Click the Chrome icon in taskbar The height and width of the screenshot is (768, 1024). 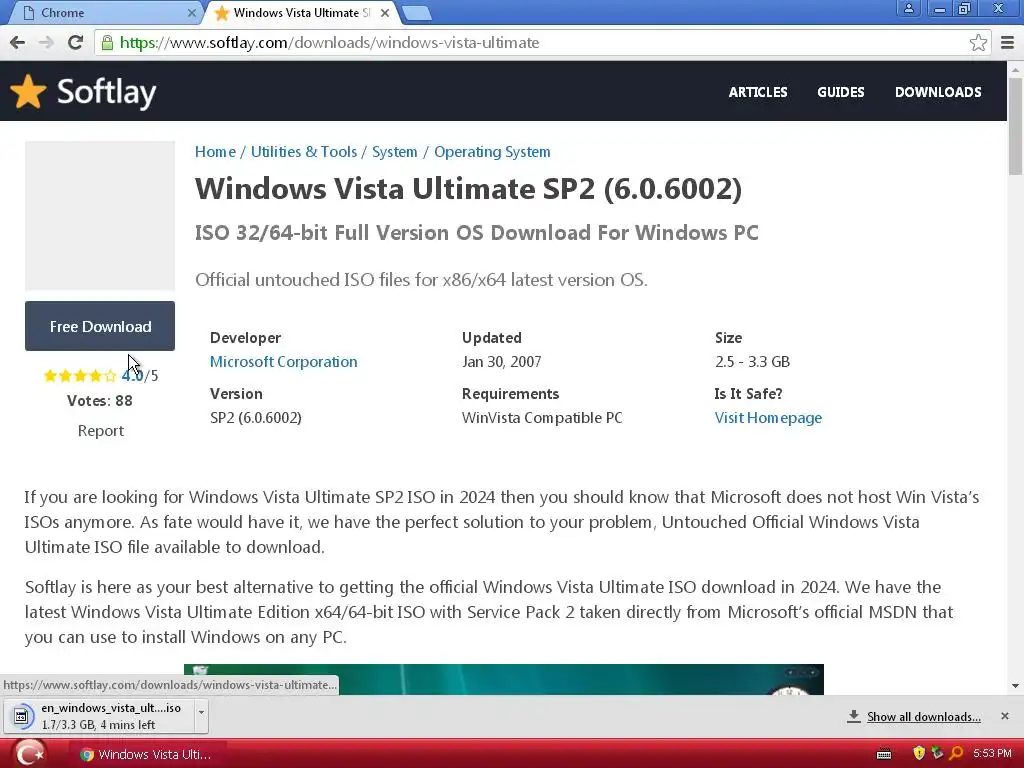86,754
